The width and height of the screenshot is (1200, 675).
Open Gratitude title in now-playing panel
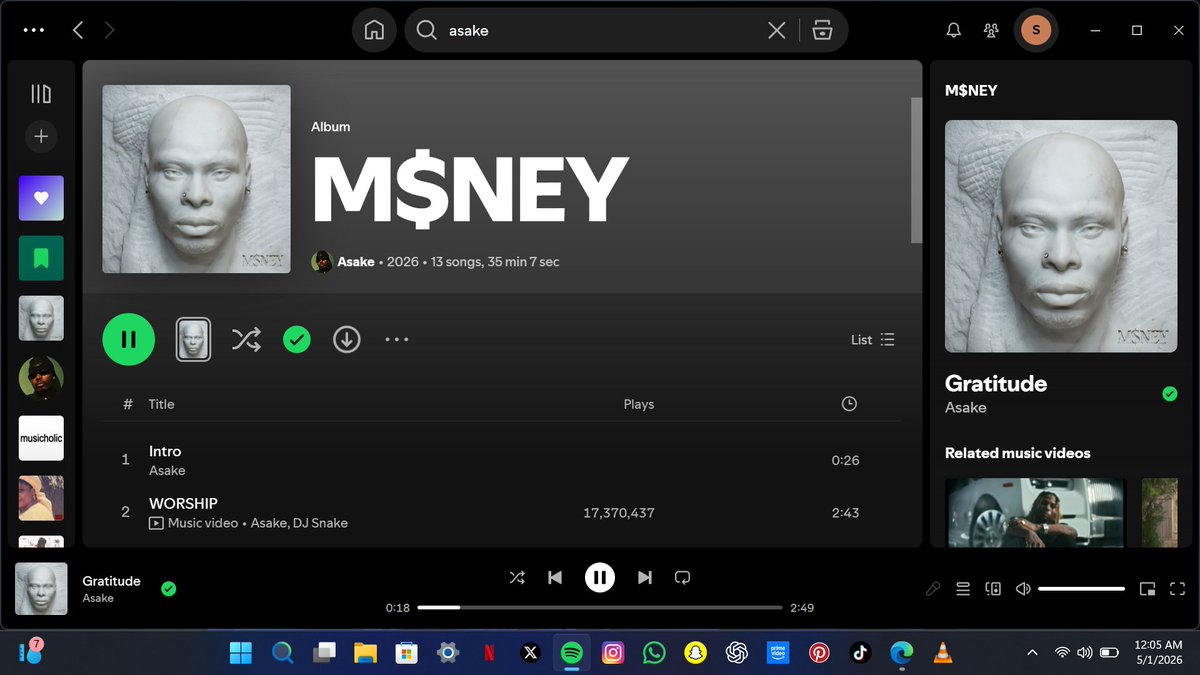[996, 383]
